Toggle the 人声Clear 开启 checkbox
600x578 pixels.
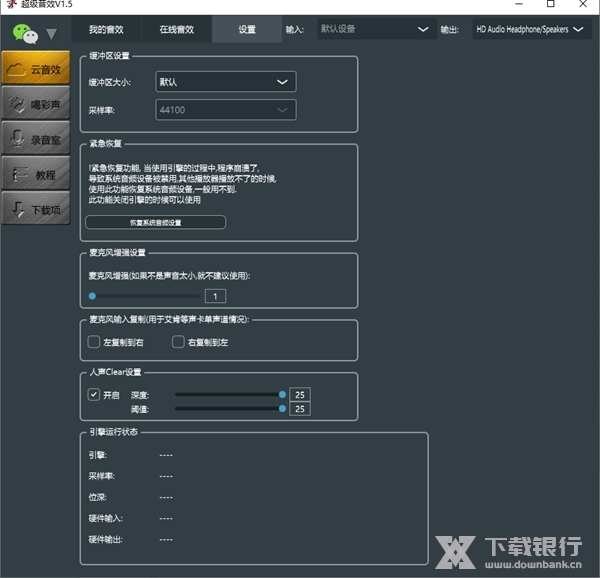pyautogui.click(x=94, y=394)
